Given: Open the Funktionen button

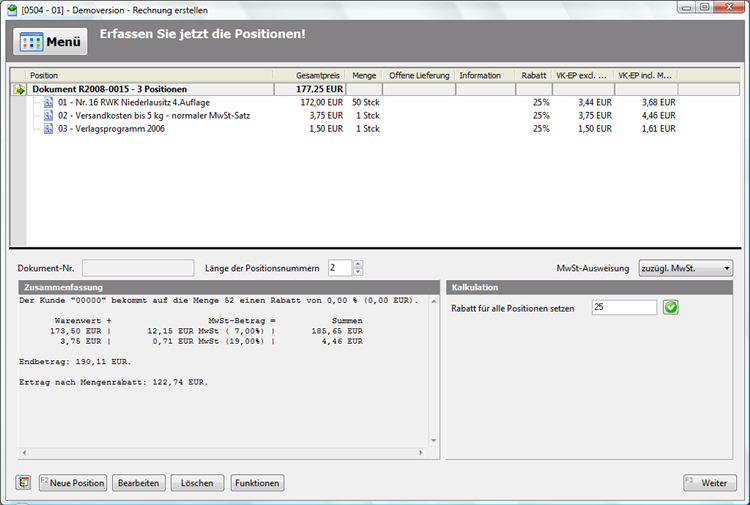Looking at the screenshot, I should click(257, 483).
